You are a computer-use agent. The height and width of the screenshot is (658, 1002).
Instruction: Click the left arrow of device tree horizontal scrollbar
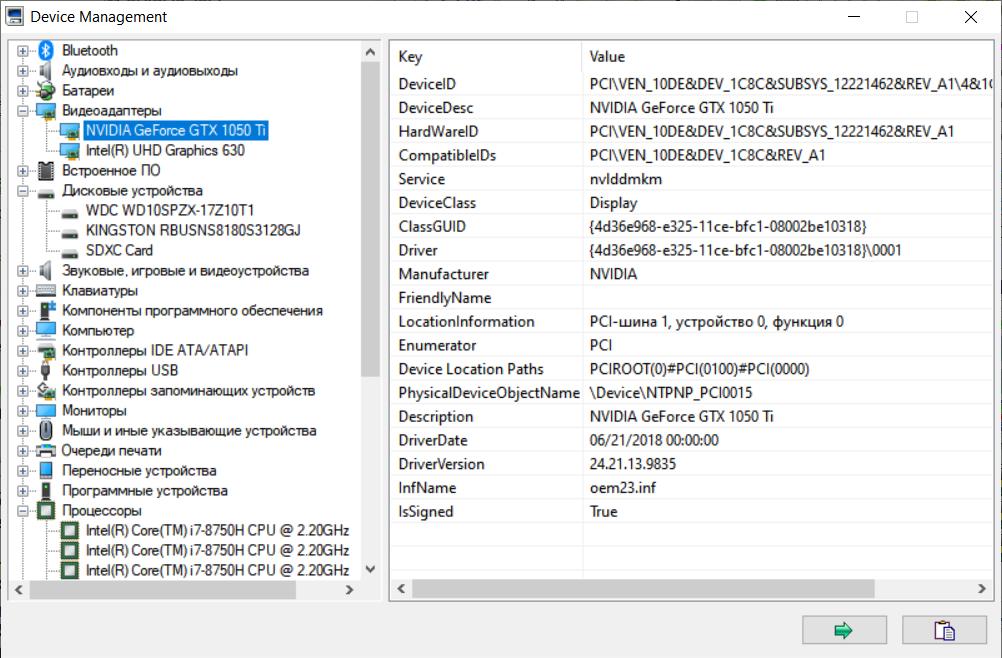[19, 589]
